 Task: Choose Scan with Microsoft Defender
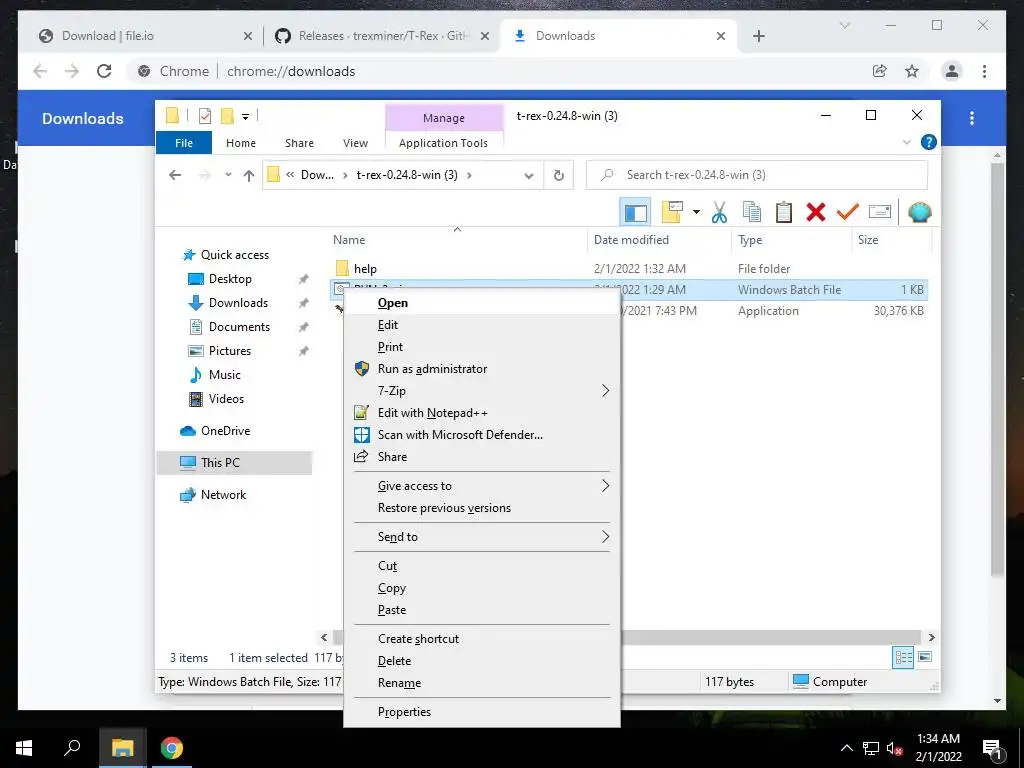click(x=482, y=435)
